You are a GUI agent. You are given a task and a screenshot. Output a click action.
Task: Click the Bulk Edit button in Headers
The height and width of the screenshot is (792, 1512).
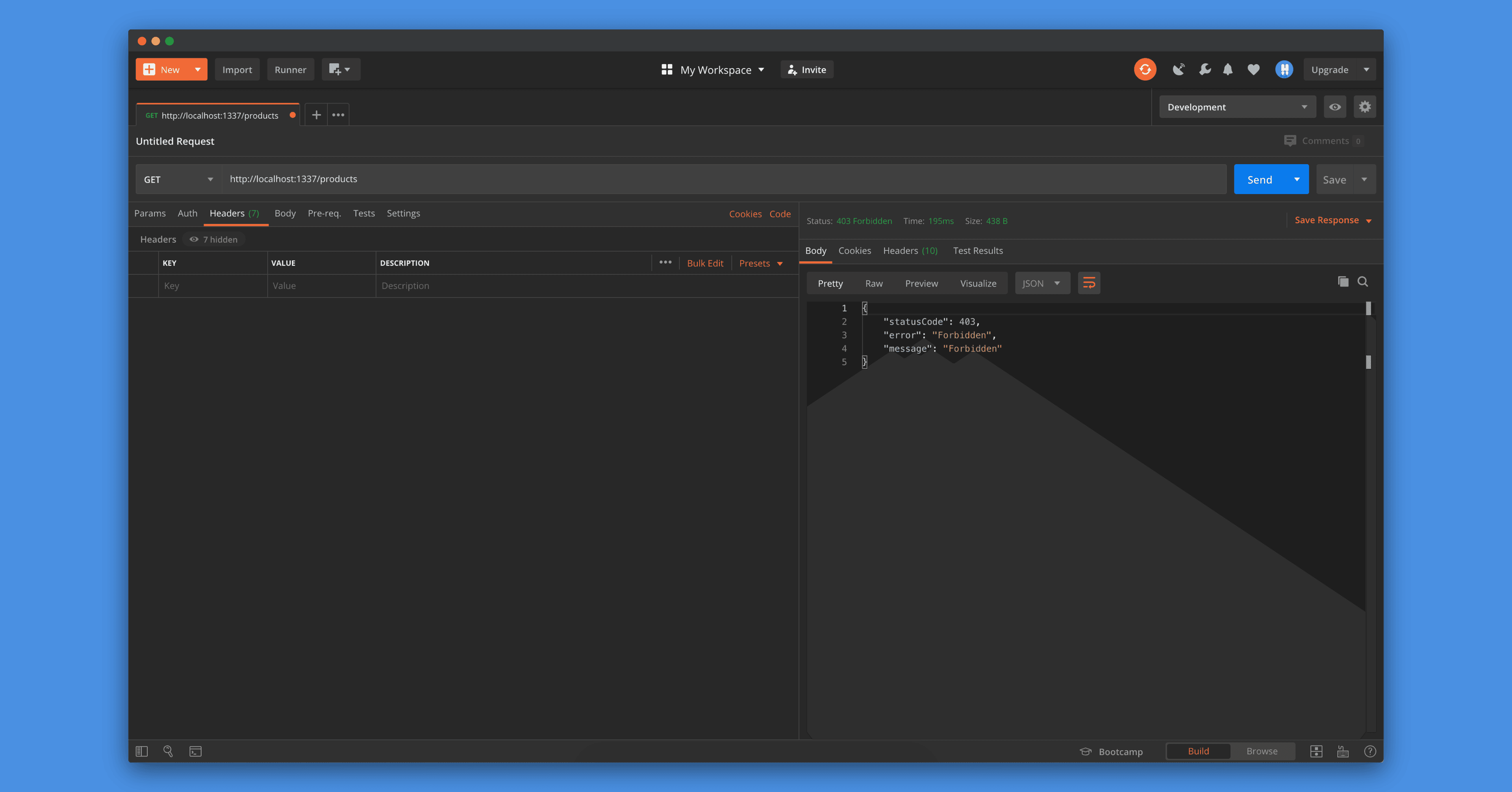coord(705,262)
